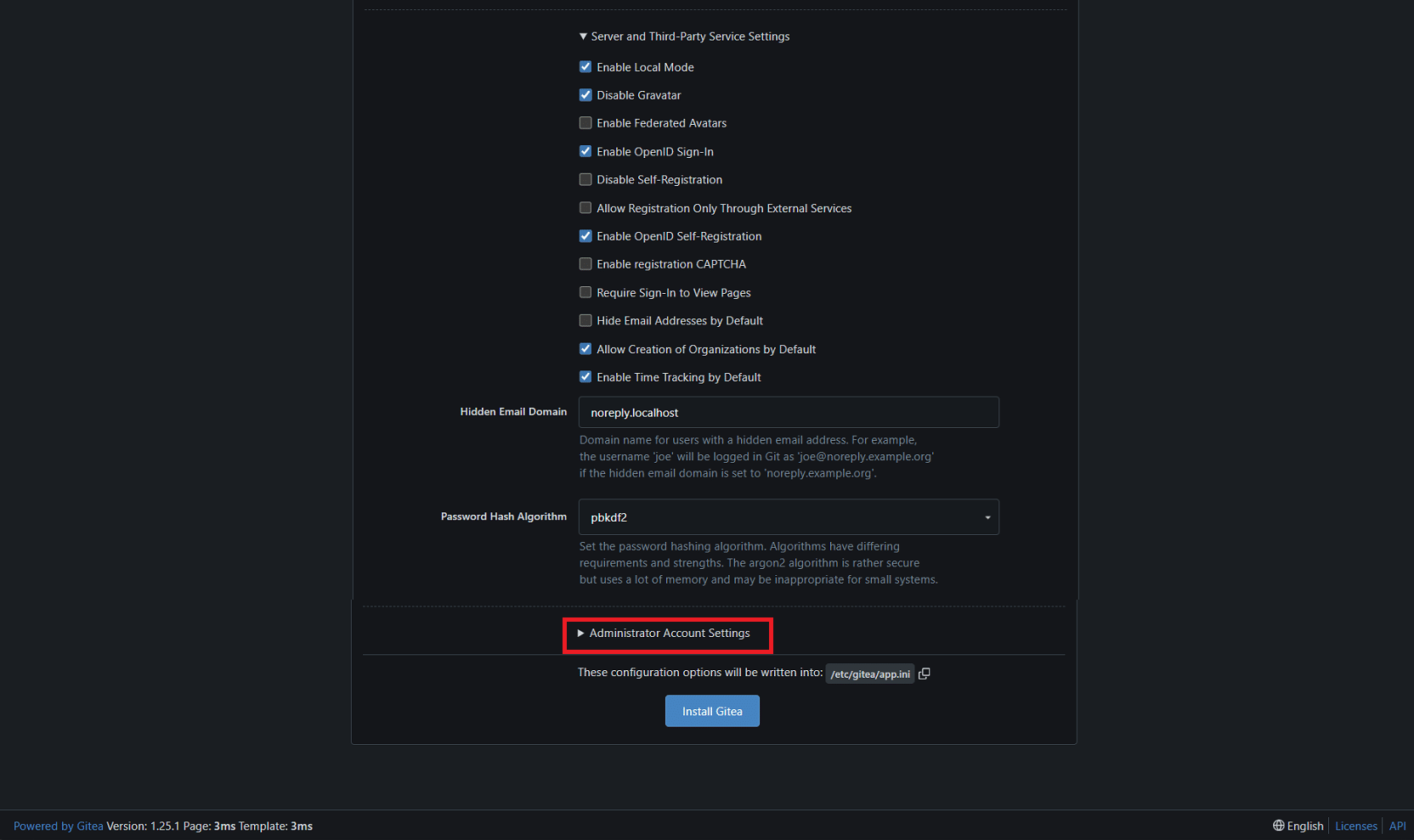Uncheck Enable Time Tracking by Default

(x=585, y=377)
